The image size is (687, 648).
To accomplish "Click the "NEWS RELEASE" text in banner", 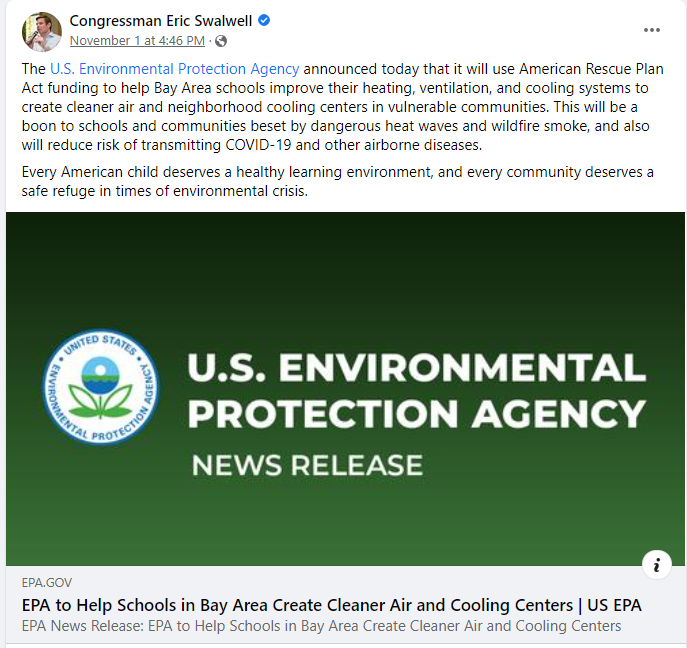I will tap(306, 465).
